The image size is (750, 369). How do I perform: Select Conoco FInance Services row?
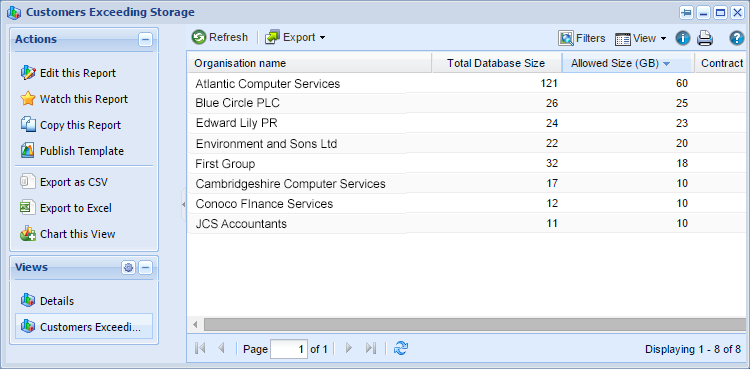(466, 203)
